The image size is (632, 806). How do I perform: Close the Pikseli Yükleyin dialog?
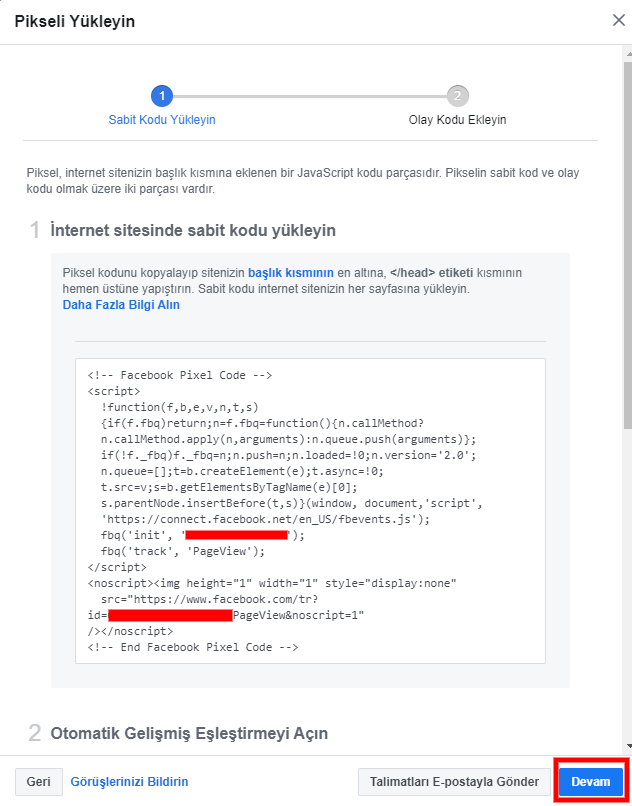(618, 19)
